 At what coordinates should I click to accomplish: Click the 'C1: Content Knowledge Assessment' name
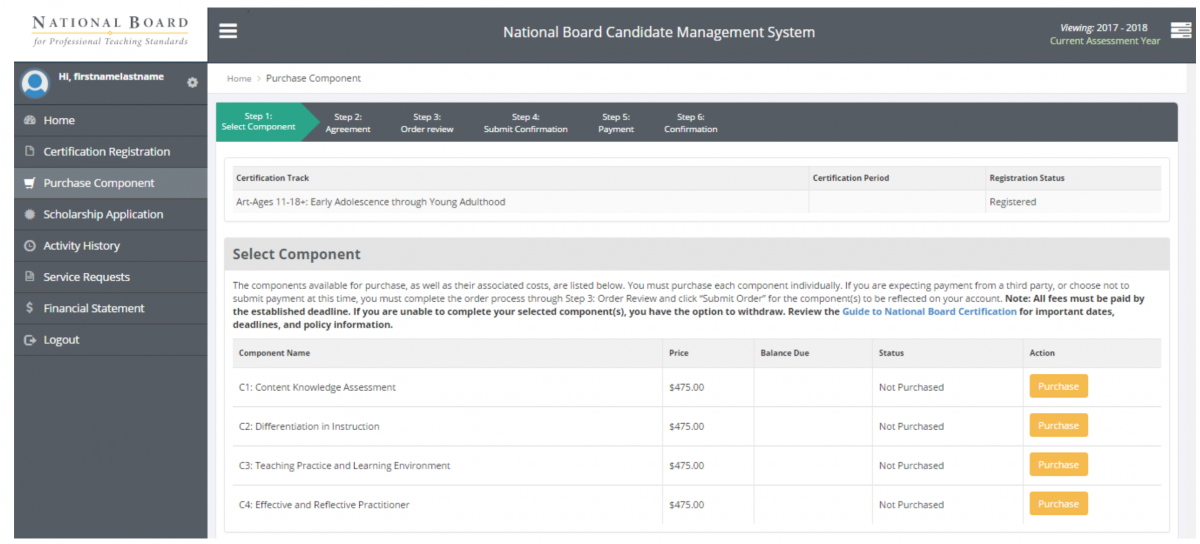316,387
